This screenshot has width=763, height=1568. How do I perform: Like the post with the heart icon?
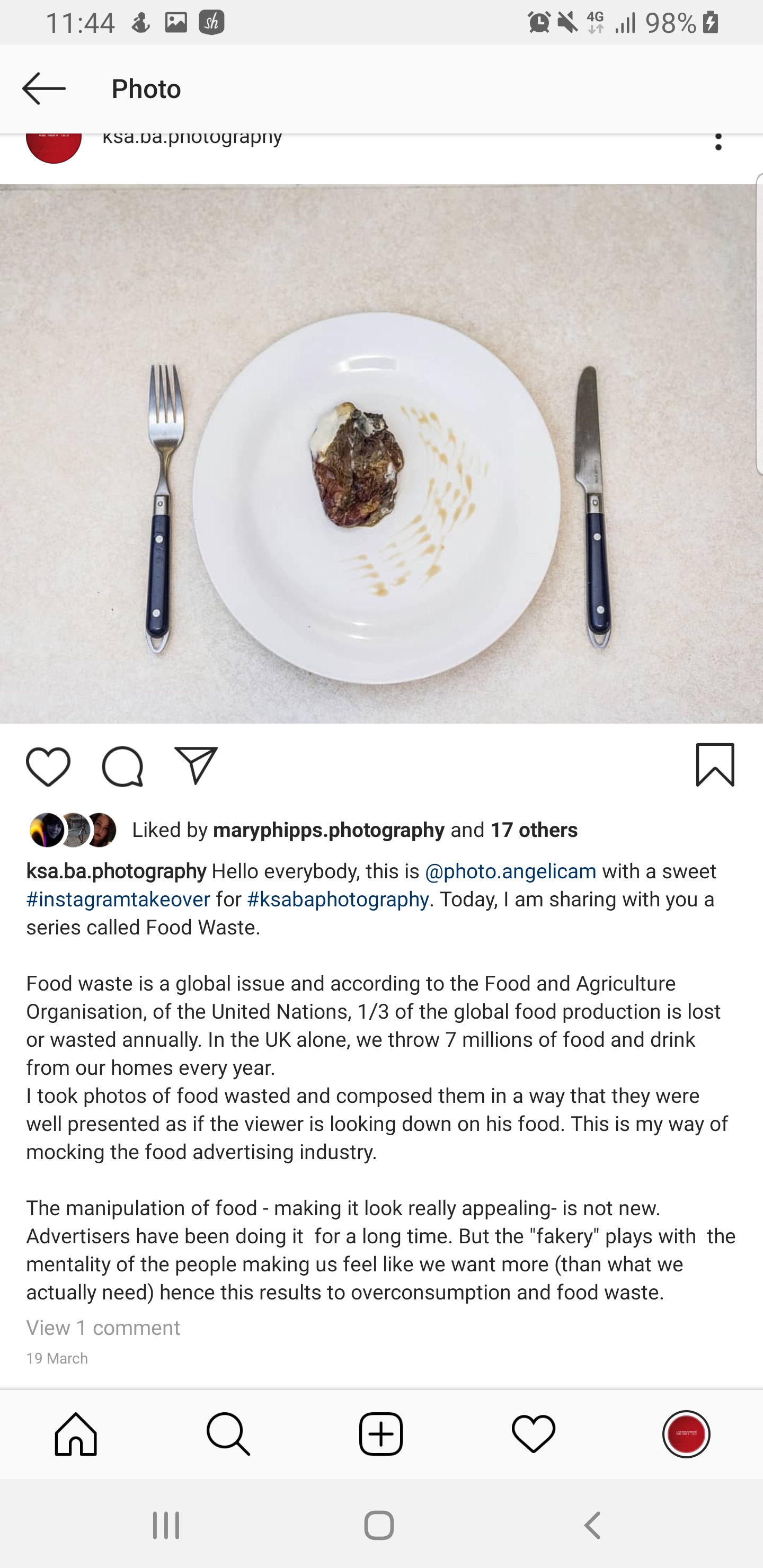tap(48, 766)
